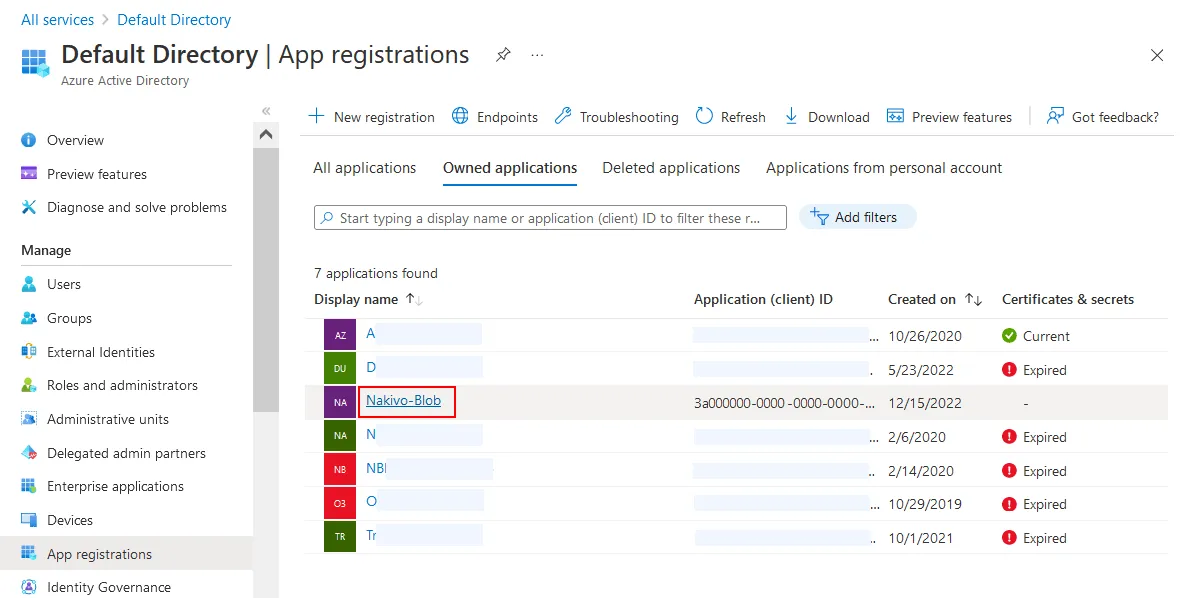Image resolution: width=1195 pixels, height=598 pixels.
Task: Go to All services breadcrumb
Action: 57,20
